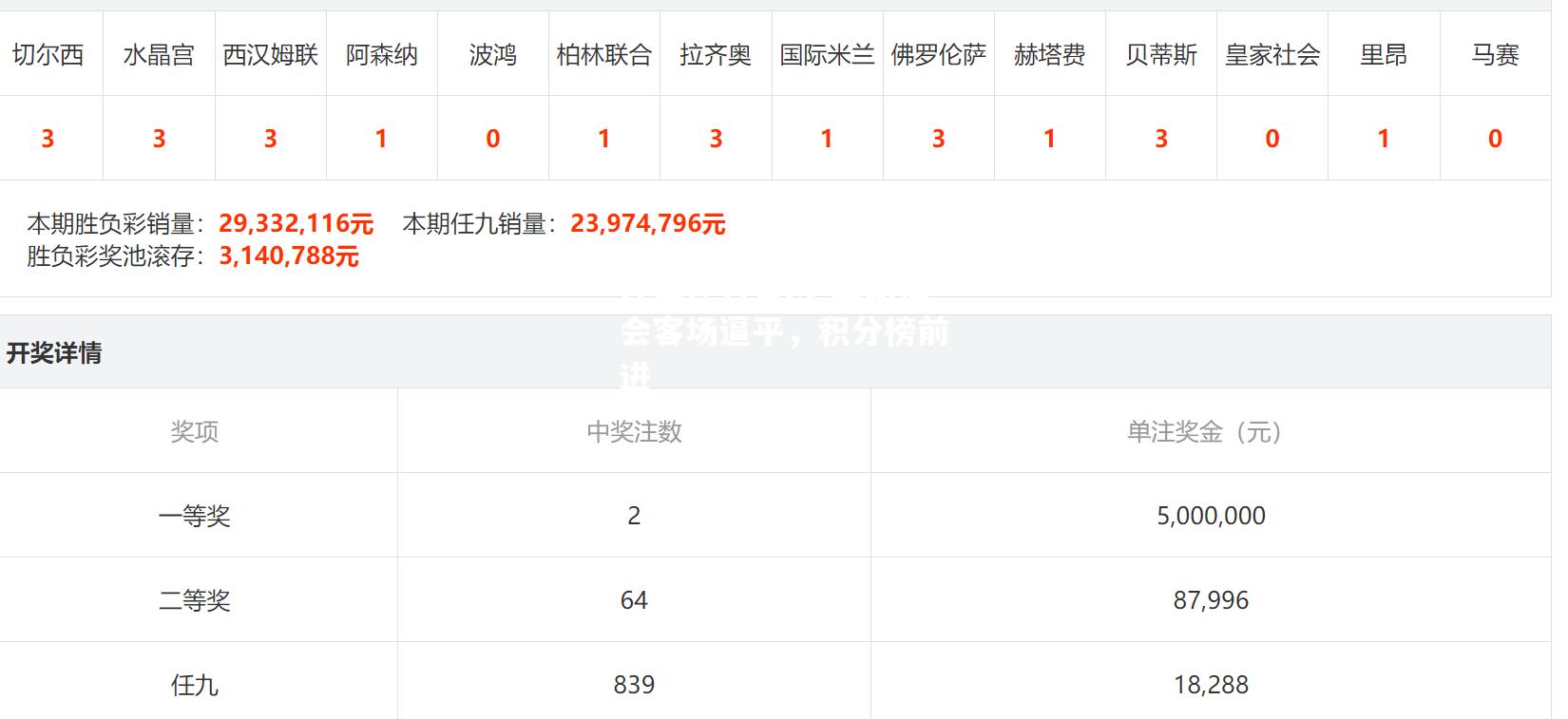1568x719 pixels.
Task: Click the 中奖注数 column header
Action: 634,432
